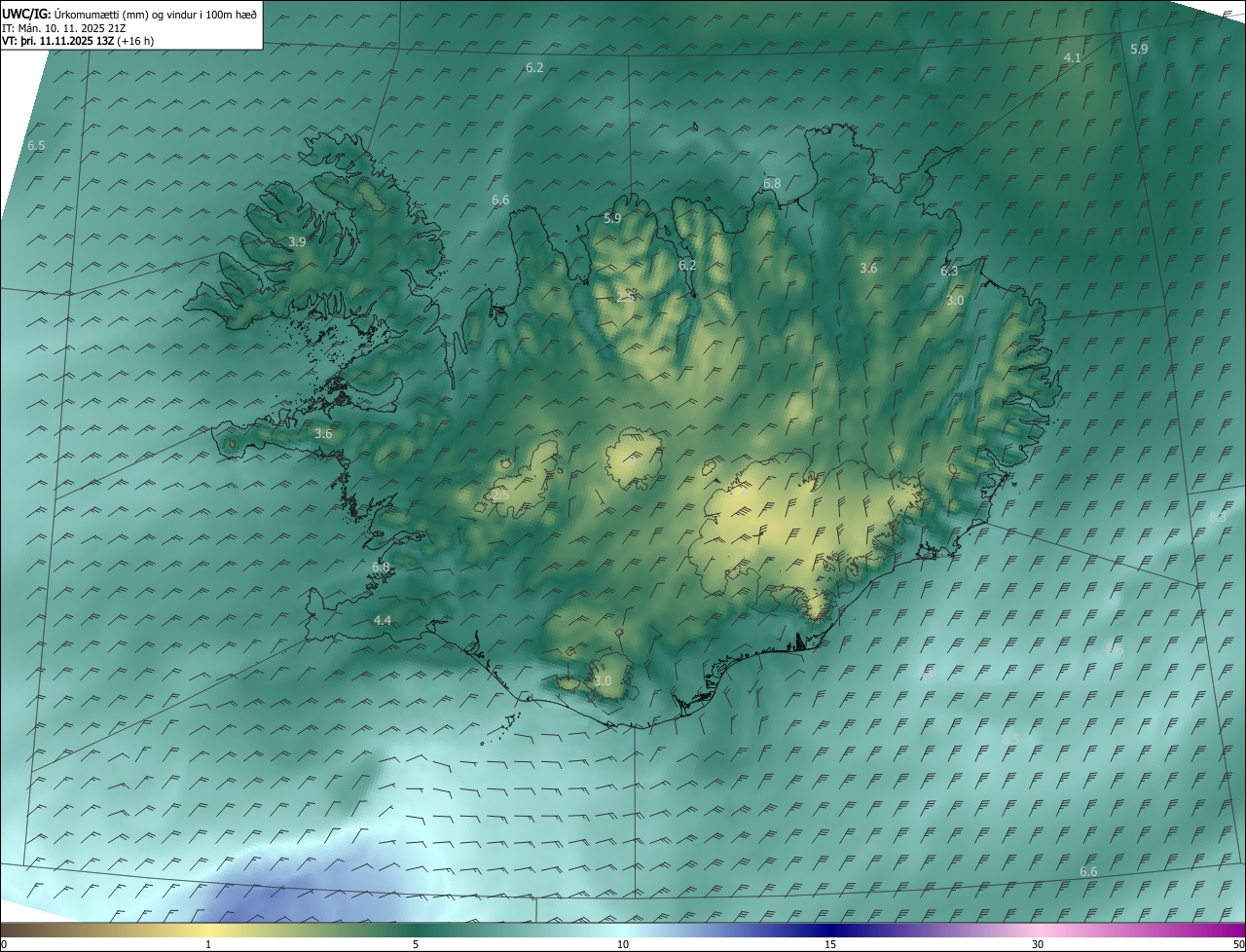
Task: Click the dark blue segment of the color bar
Action: 830,930
